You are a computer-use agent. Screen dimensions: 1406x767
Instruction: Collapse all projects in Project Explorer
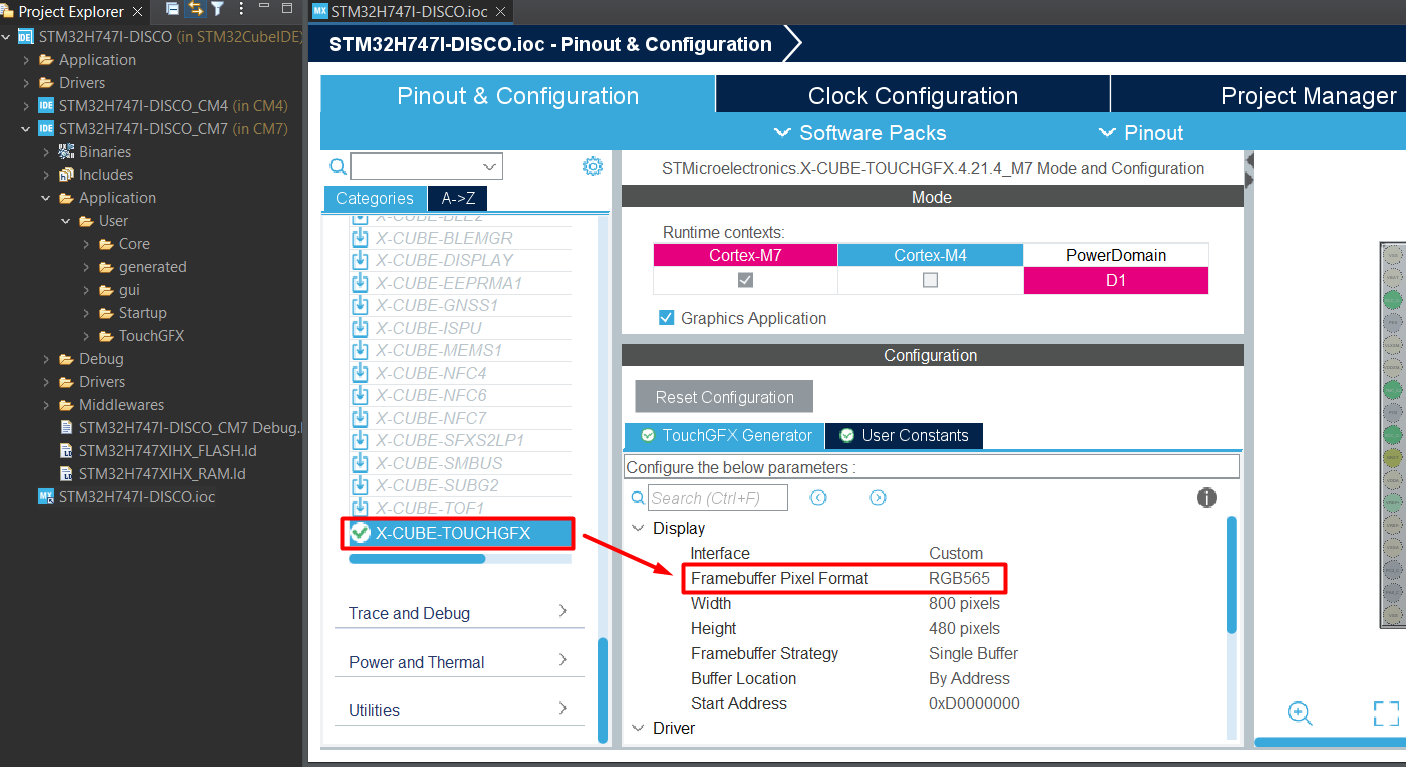click(x=172, y=8)
